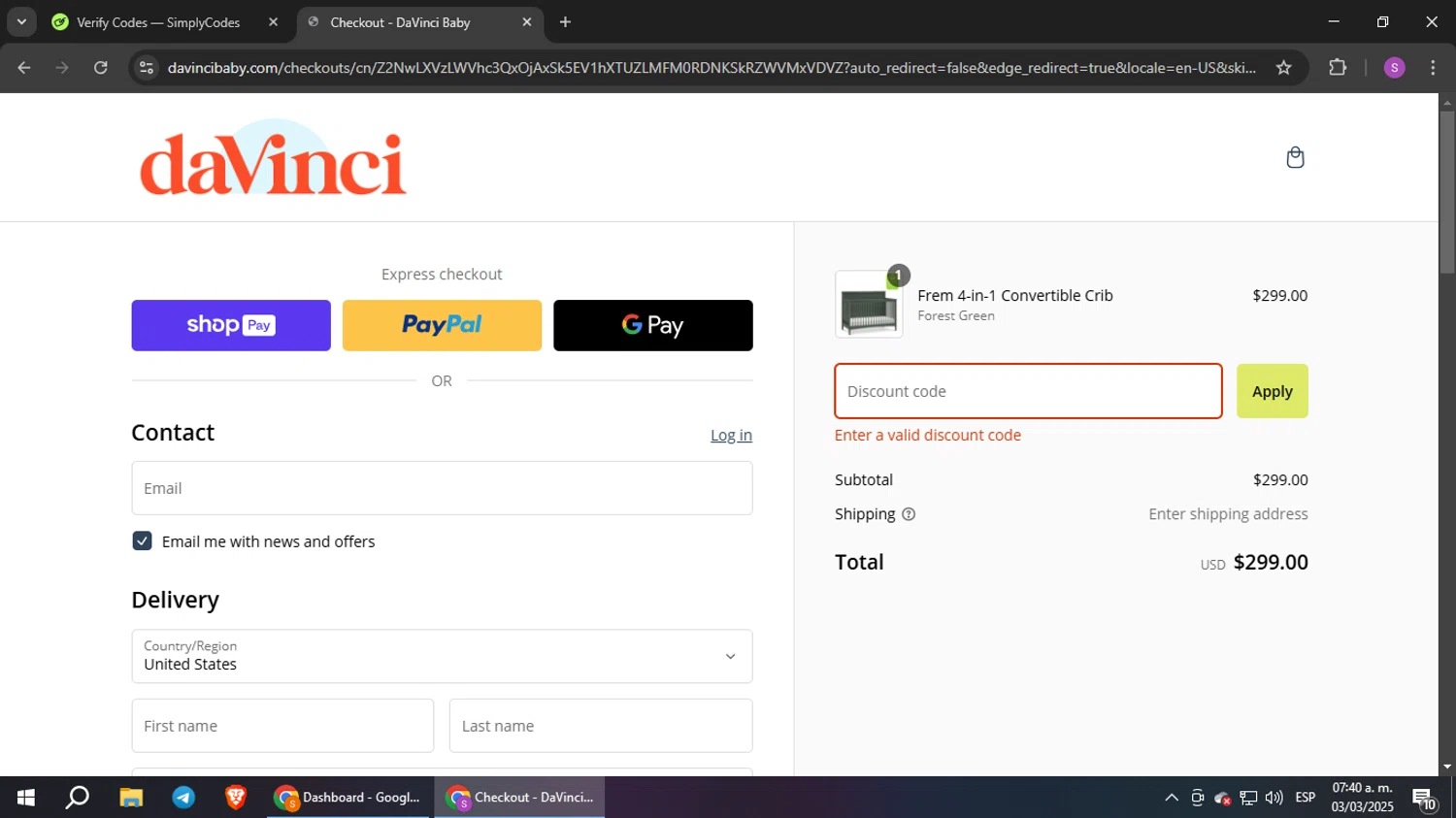This screenshot has height=818, width=1456.
Task: Click the browser address bar URL
Action: (711, 67)
